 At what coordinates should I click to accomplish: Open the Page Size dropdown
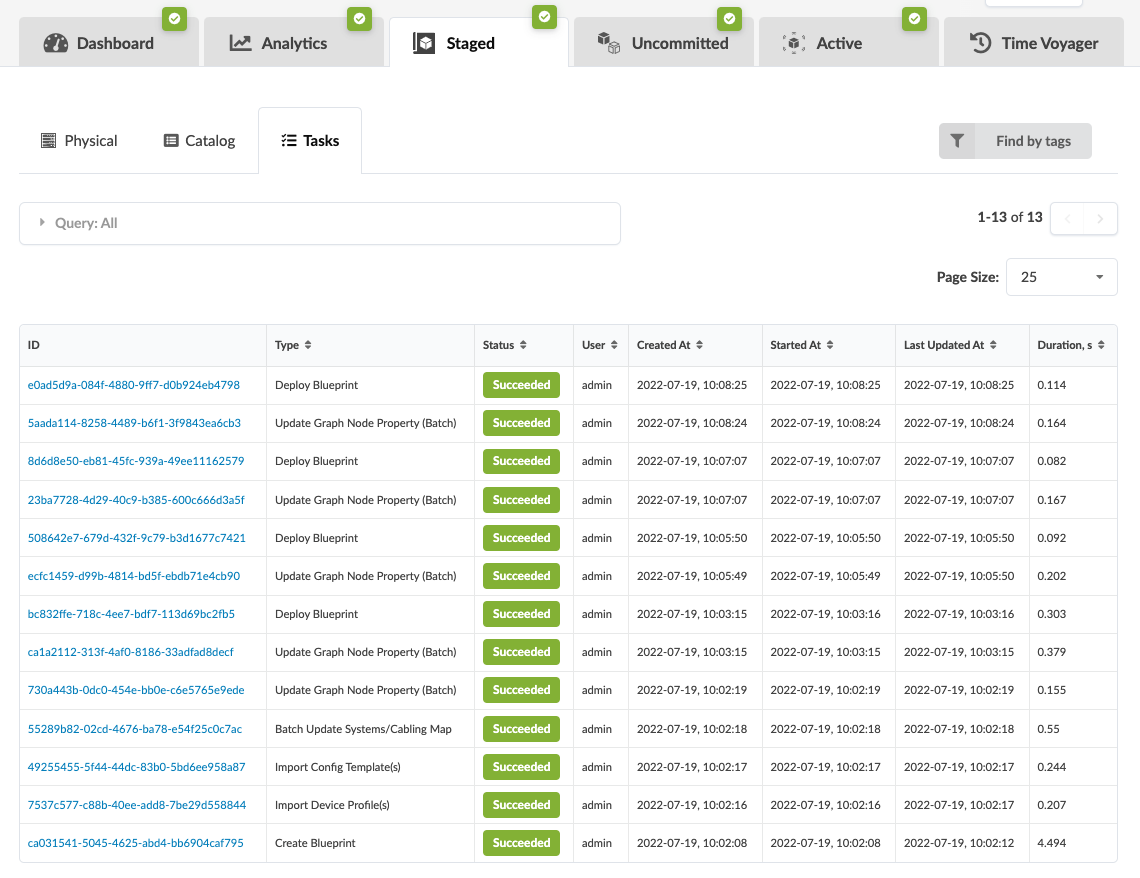pos(1061,277)
